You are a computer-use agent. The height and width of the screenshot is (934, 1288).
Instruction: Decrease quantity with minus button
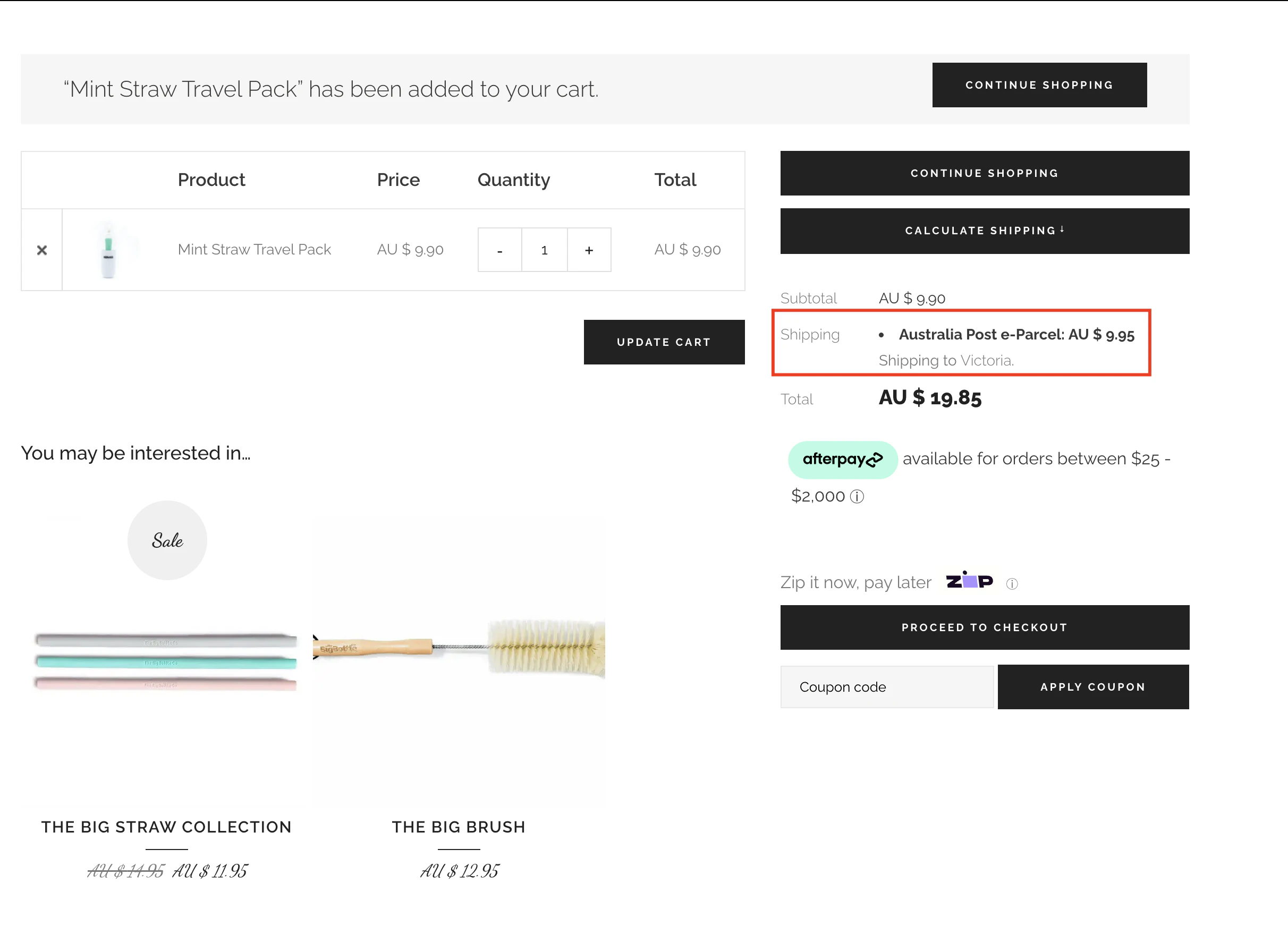(x=500, y=250)
